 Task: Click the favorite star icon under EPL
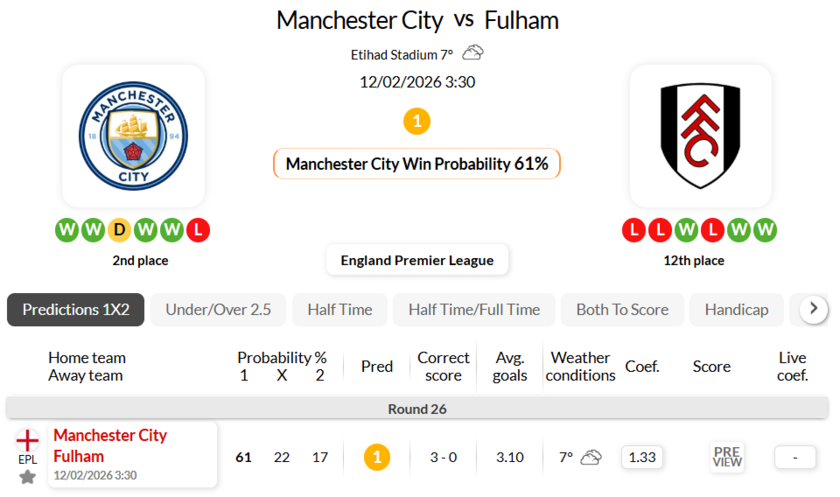27,477
